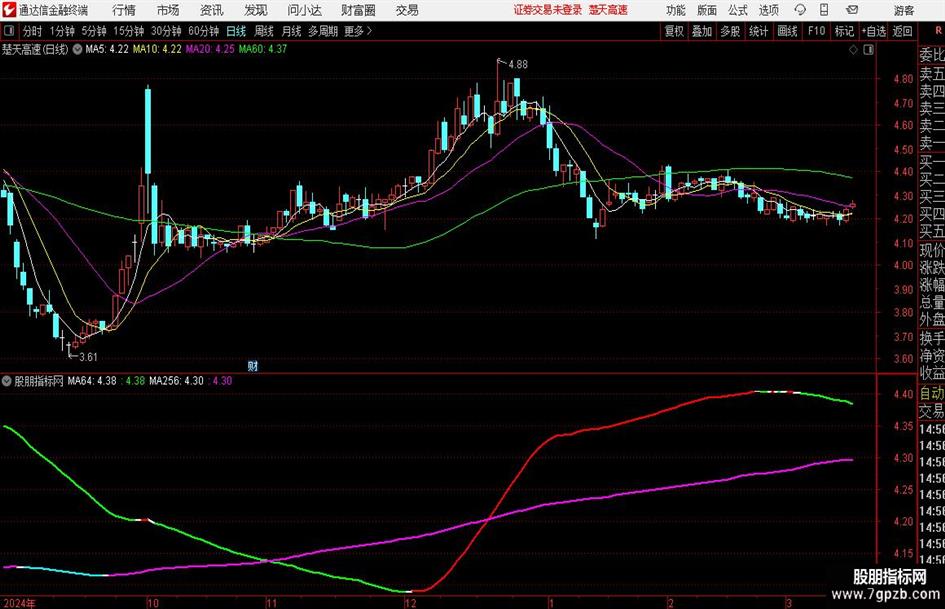
Task: Click the 复权 button
Action: (x=674, y=31)
